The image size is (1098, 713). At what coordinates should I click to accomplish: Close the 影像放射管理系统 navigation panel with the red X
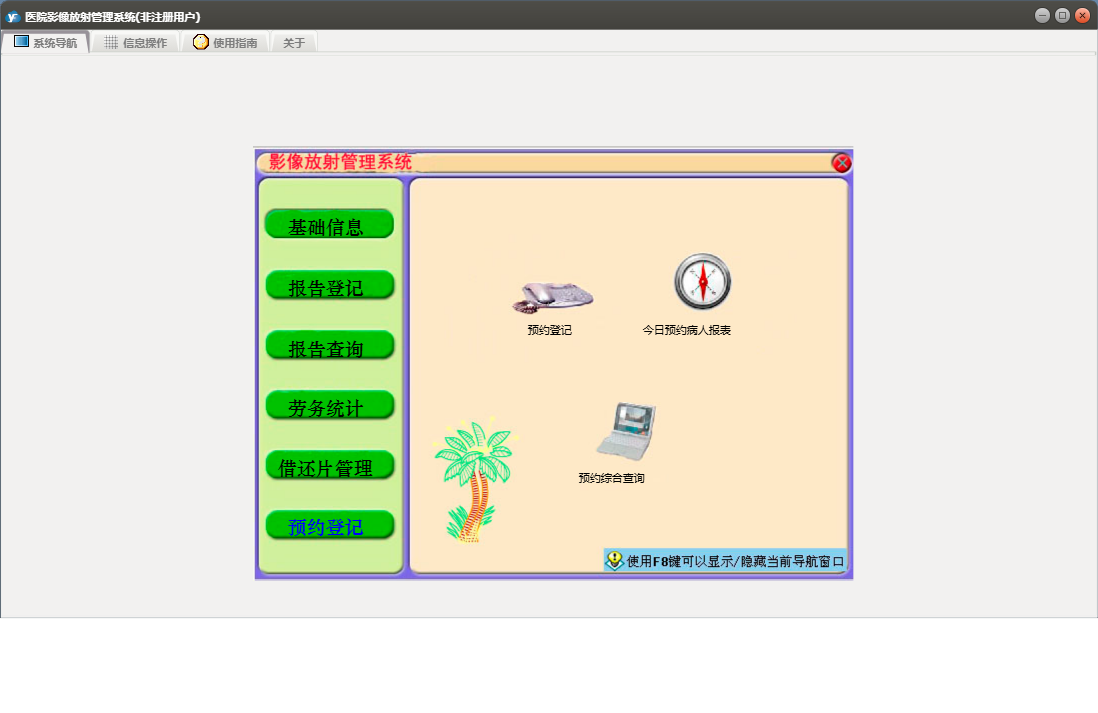click(841, 163)
